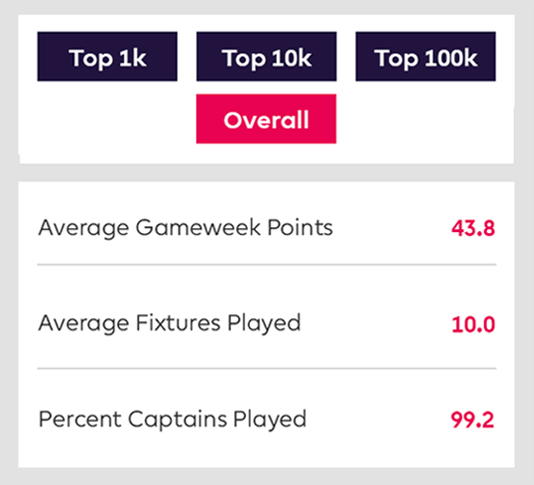Open the Top 100k rankings tab
Image resolution: width=534 pixels, height=485 pixels.
click(x=426, y=57)
